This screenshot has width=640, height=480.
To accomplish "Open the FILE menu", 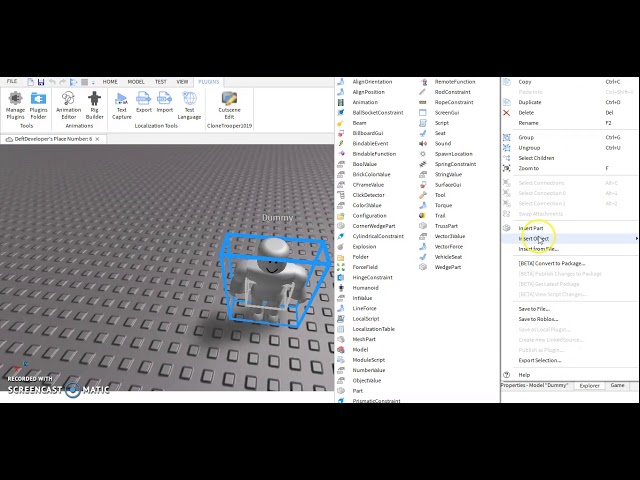I will [x=12, y=82].
